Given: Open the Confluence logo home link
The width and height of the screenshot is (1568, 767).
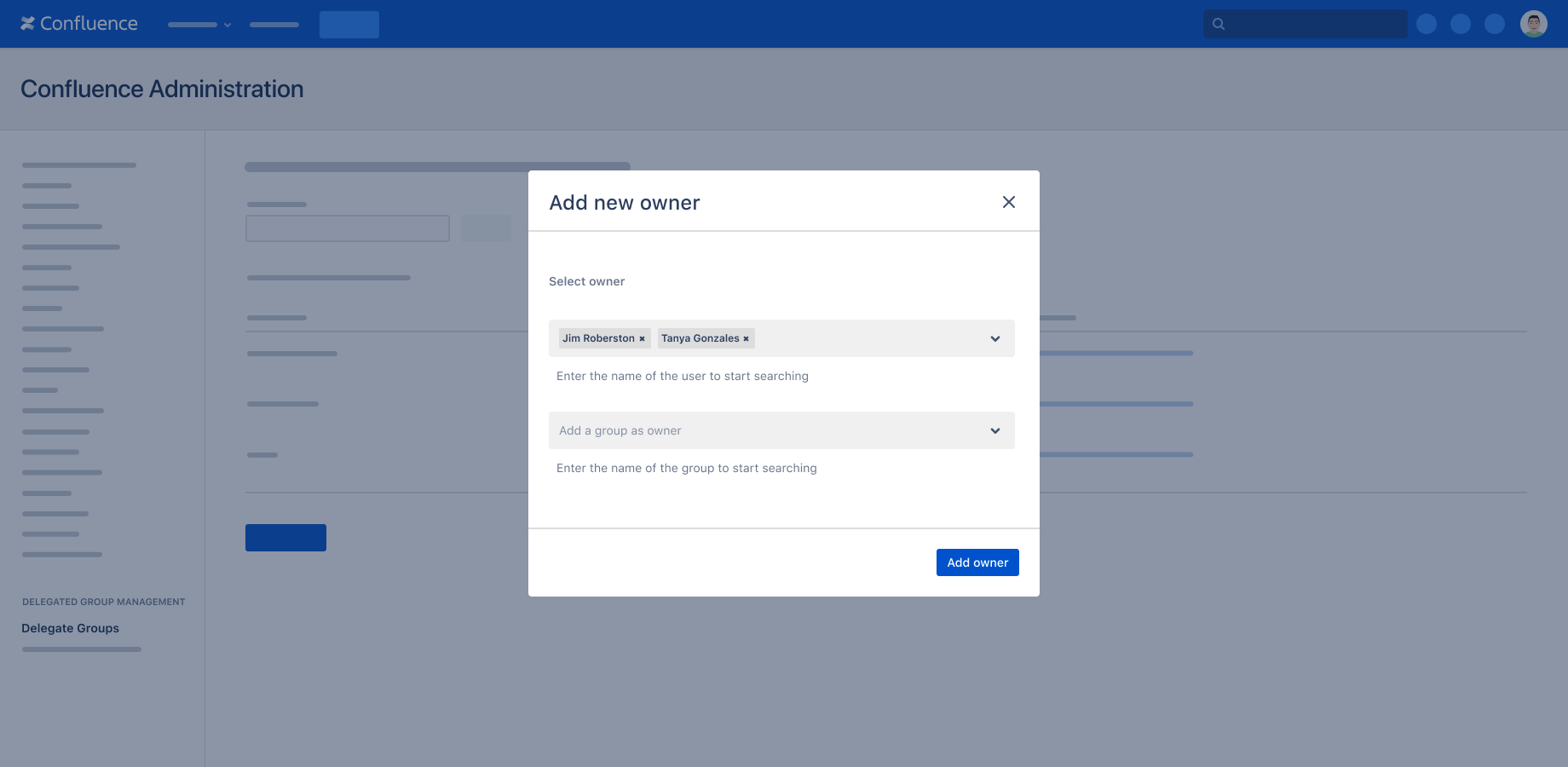Looking at the screenshot, I should click(x=79, y=24).
